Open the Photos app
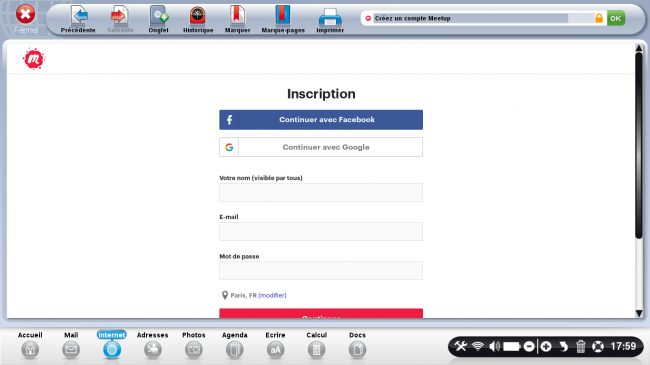Image resolution: width=650 pixels, height=365 pixels. click(194, 345)
